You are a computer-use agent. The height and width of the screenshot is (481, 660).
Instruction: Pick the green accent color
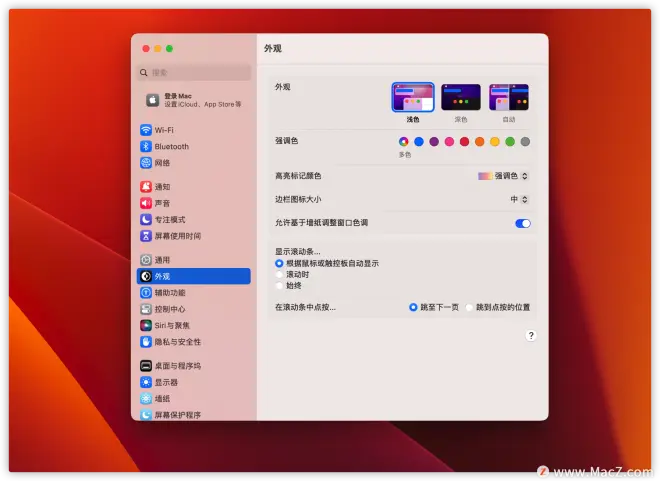(x=510, y=142)
